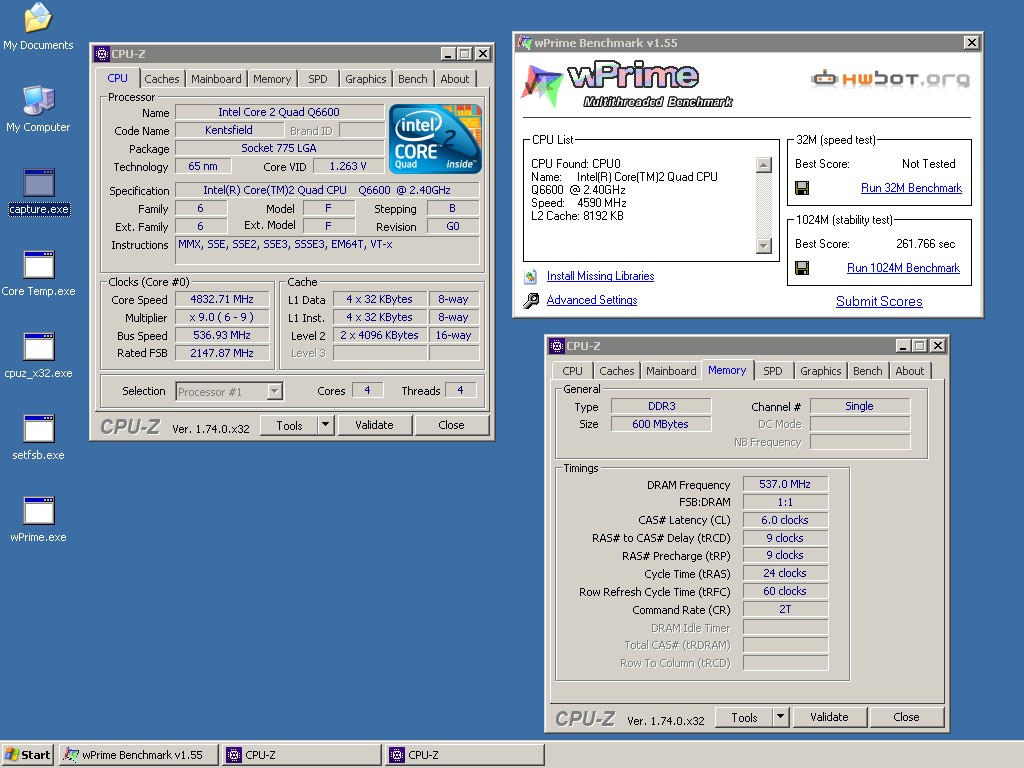This screenshot has width=1024, height=768.
Task: Open the My Computer desktop icon
Action: coord(38,108)
